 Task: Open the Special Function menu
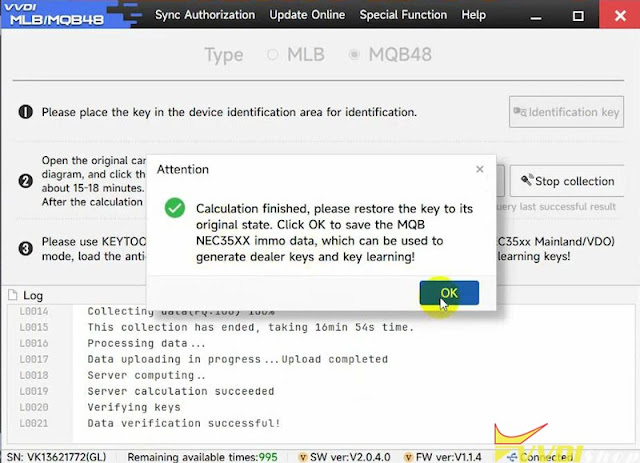403,15
